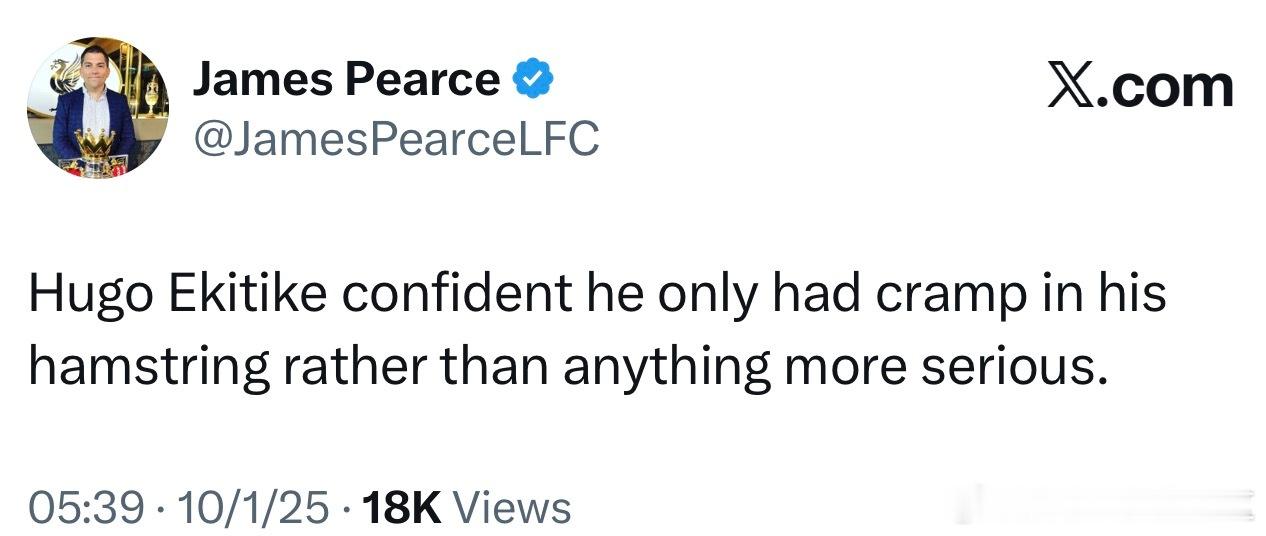Screen dimensions: 1266x536
Task: Click the word "Views" label
Action: coord(512,507)
